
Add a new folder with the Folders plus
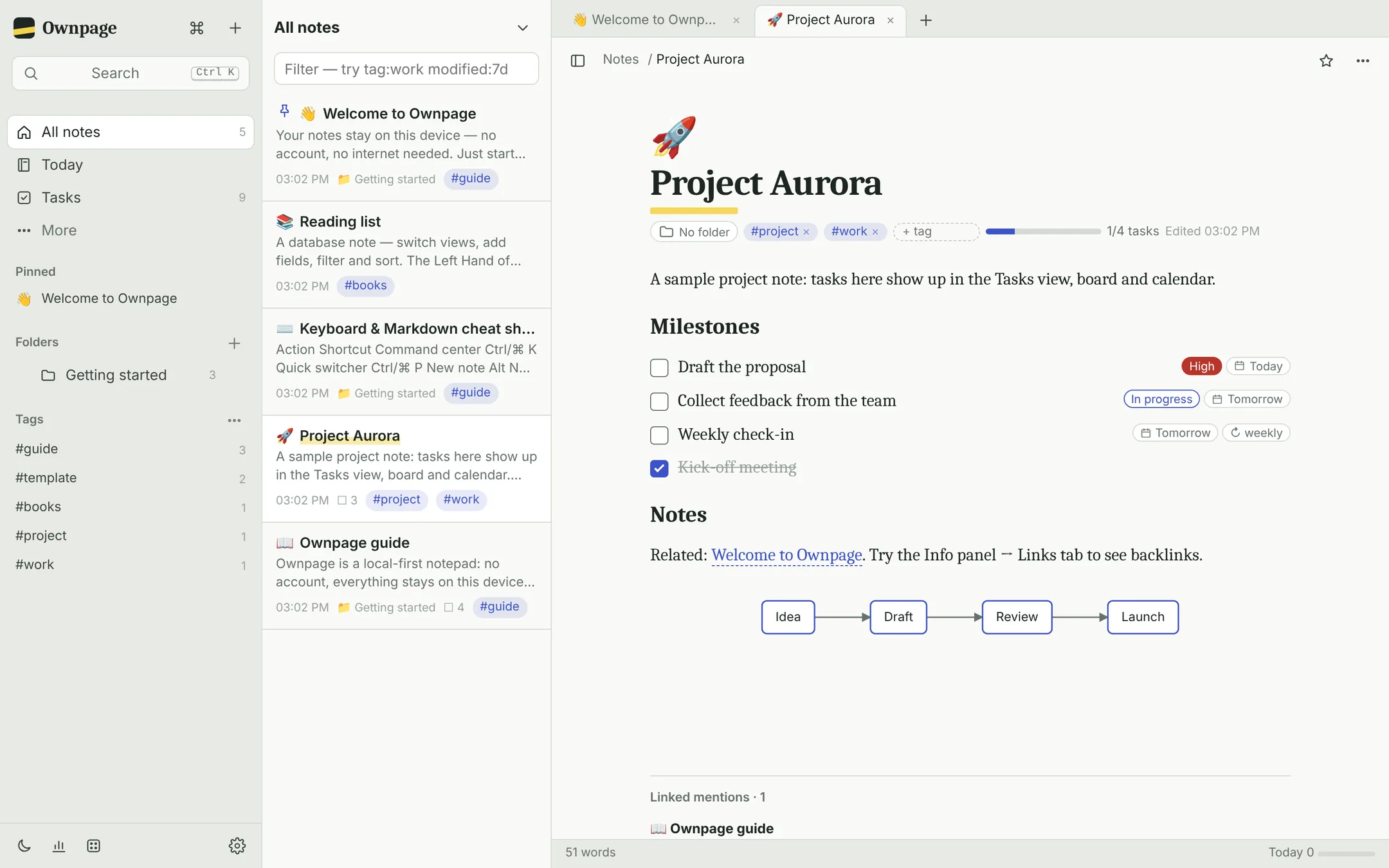click(x=234, y=343)
